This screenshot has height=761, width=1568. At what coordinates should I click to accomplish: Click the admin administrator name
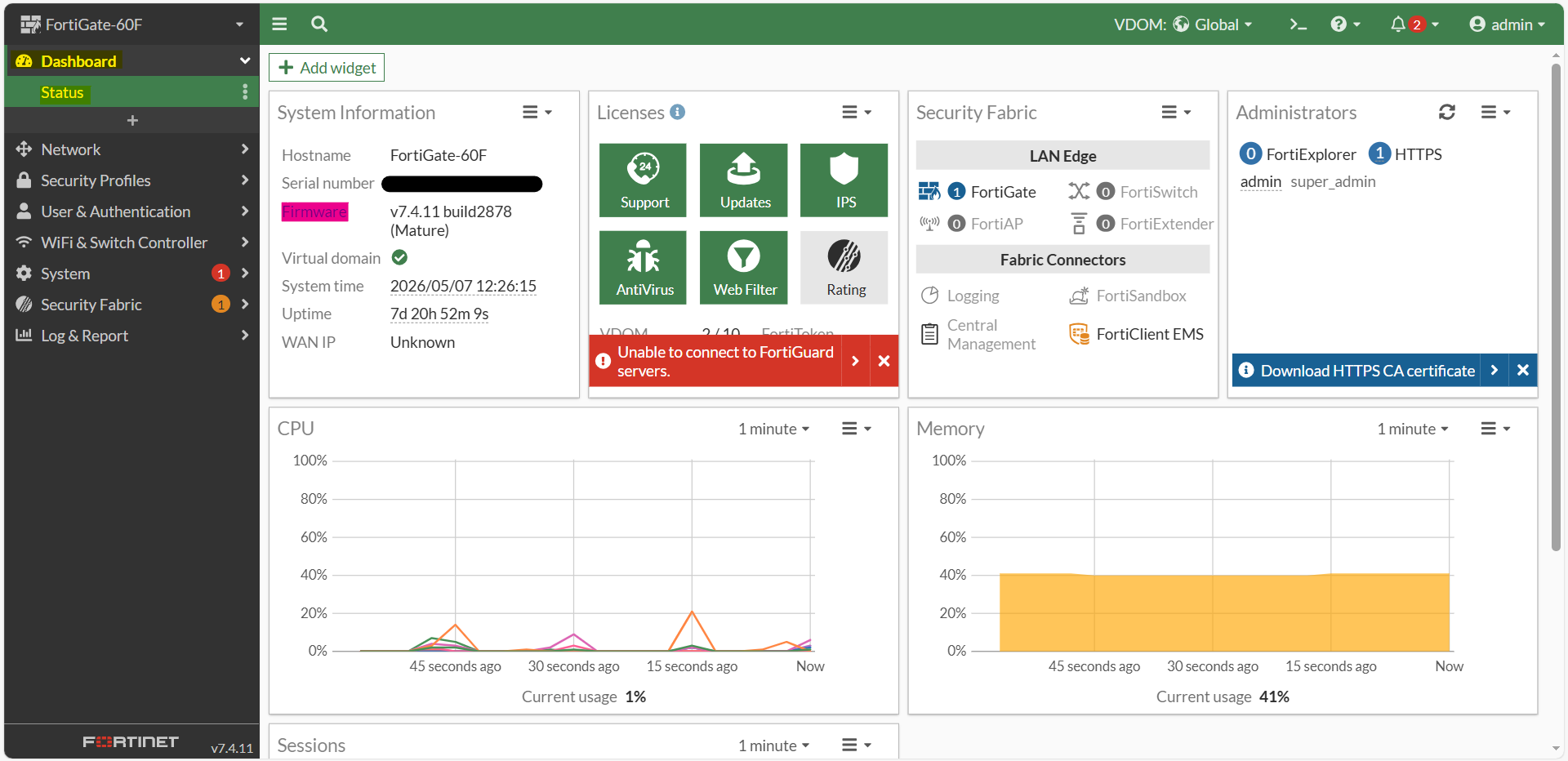[1260, 181]
